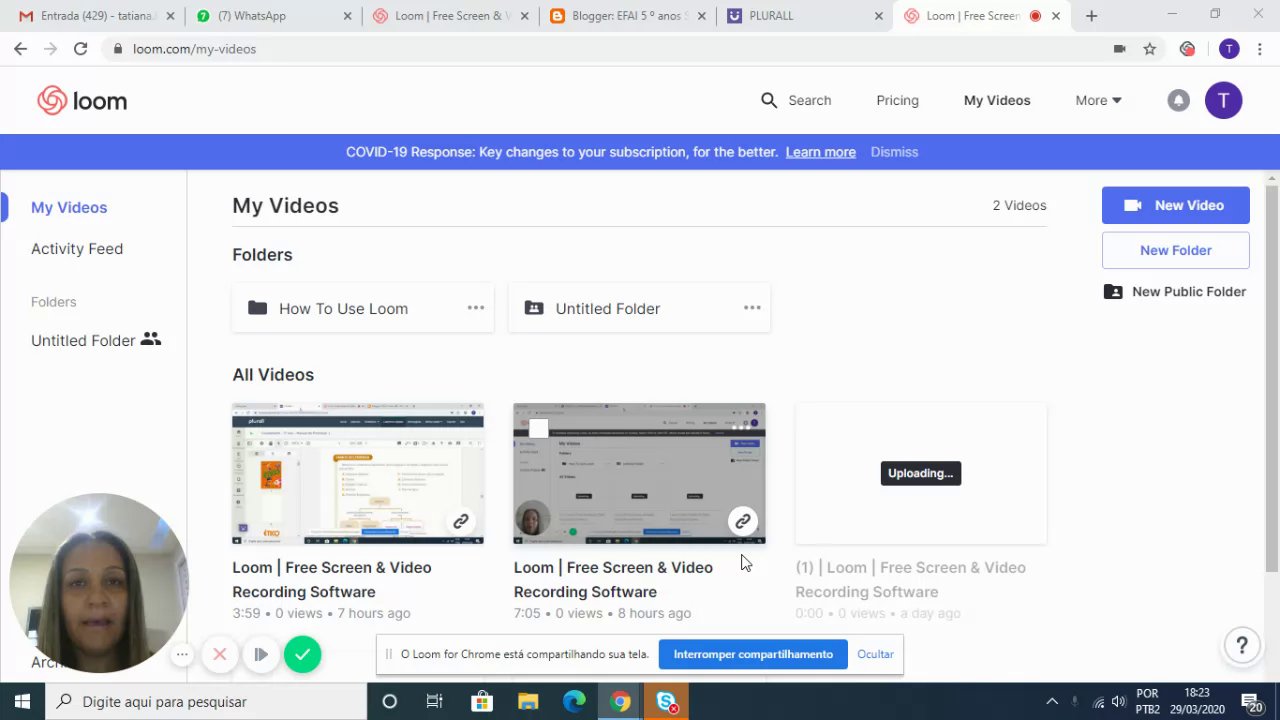Click the Loom logo in the header

click(82, 100)
